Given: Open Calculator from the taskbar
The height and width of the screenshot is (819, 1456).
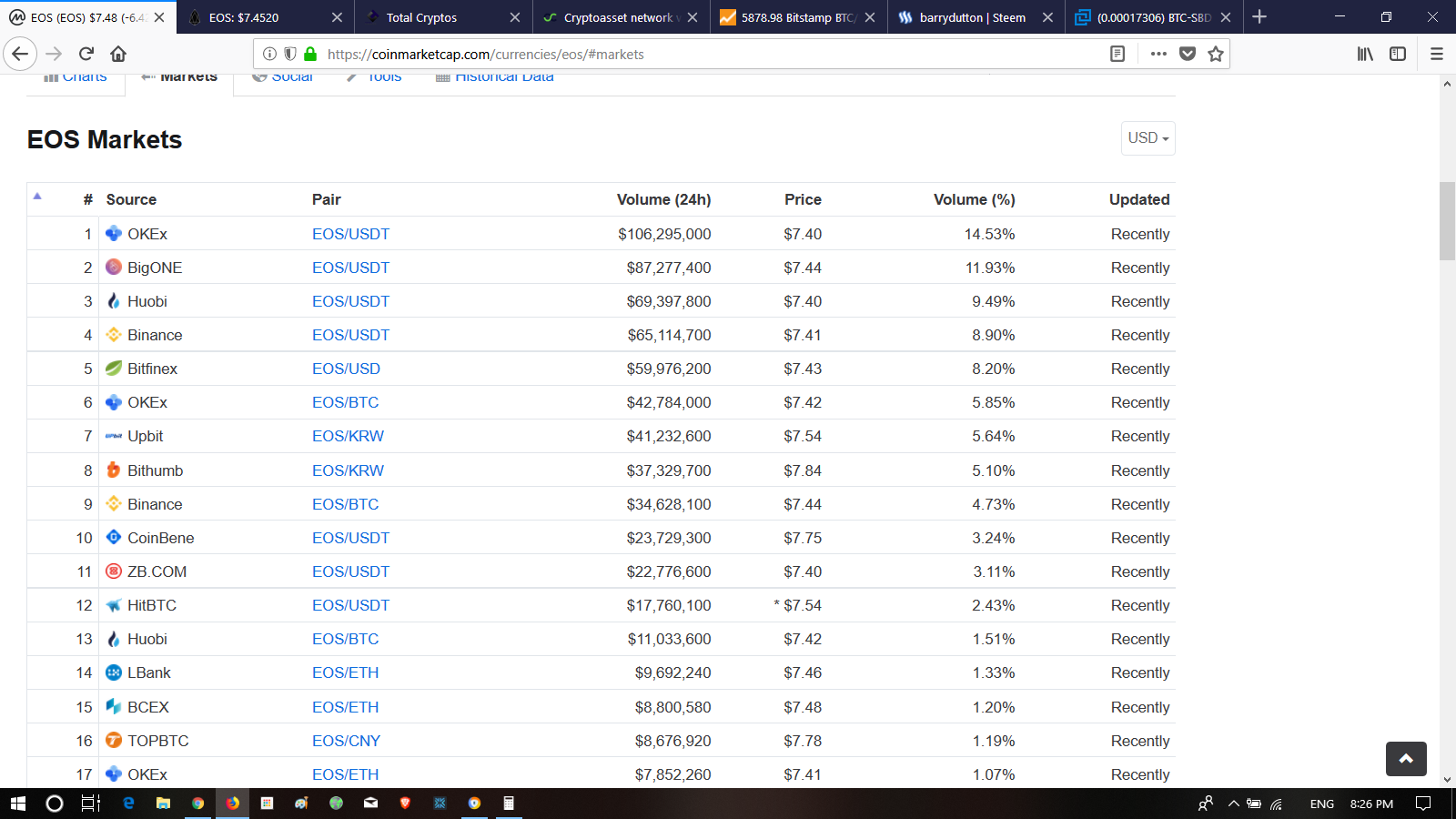Looking at the screenshot, I should click(509, 804).
